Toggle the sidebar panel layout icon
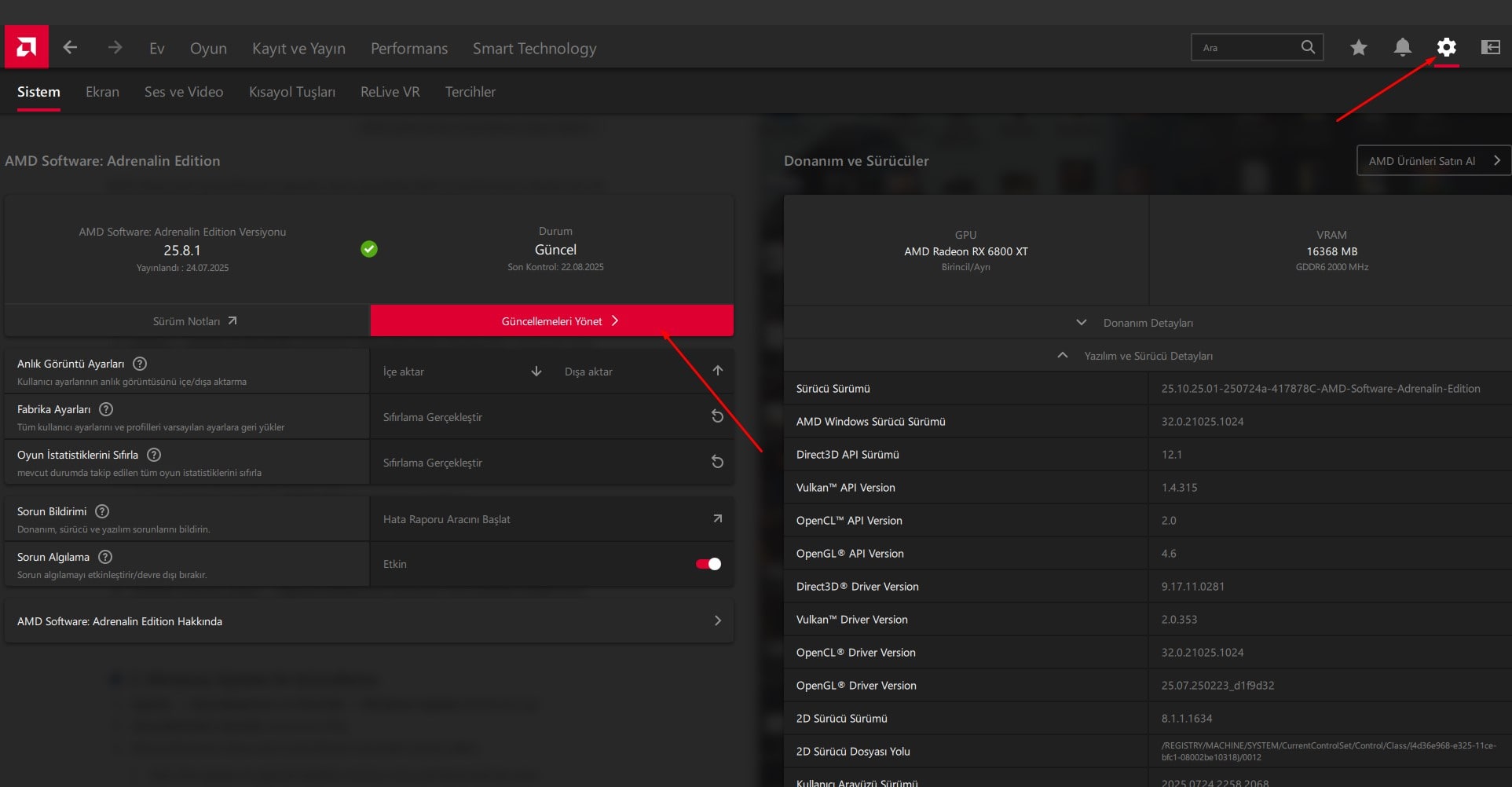1512x787 pixels. pyautogui.click(x=1490, y=48)
